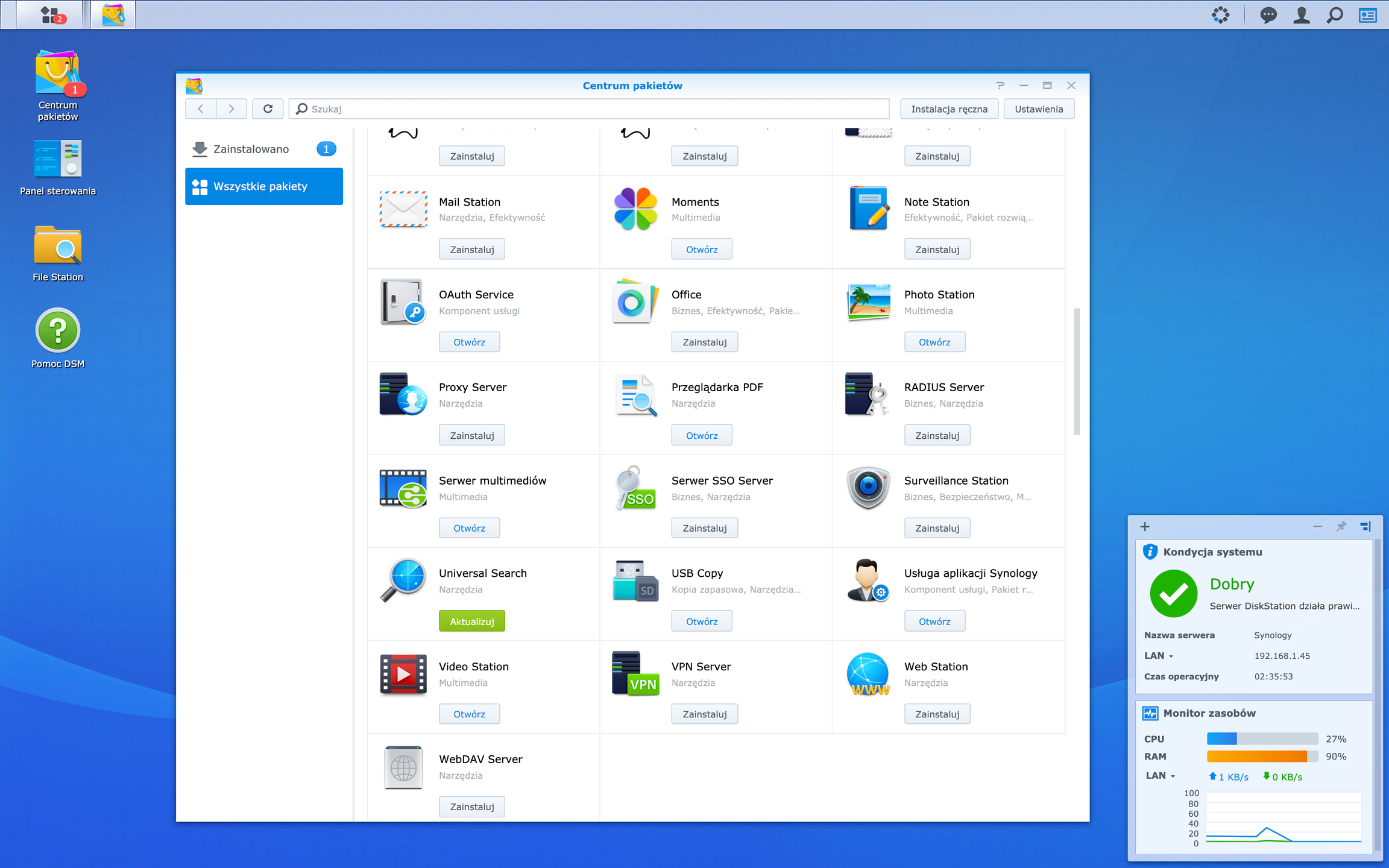1389x868 pixels.
Task: Open Photo Station with Otwórz
Action: click(934, 342)
